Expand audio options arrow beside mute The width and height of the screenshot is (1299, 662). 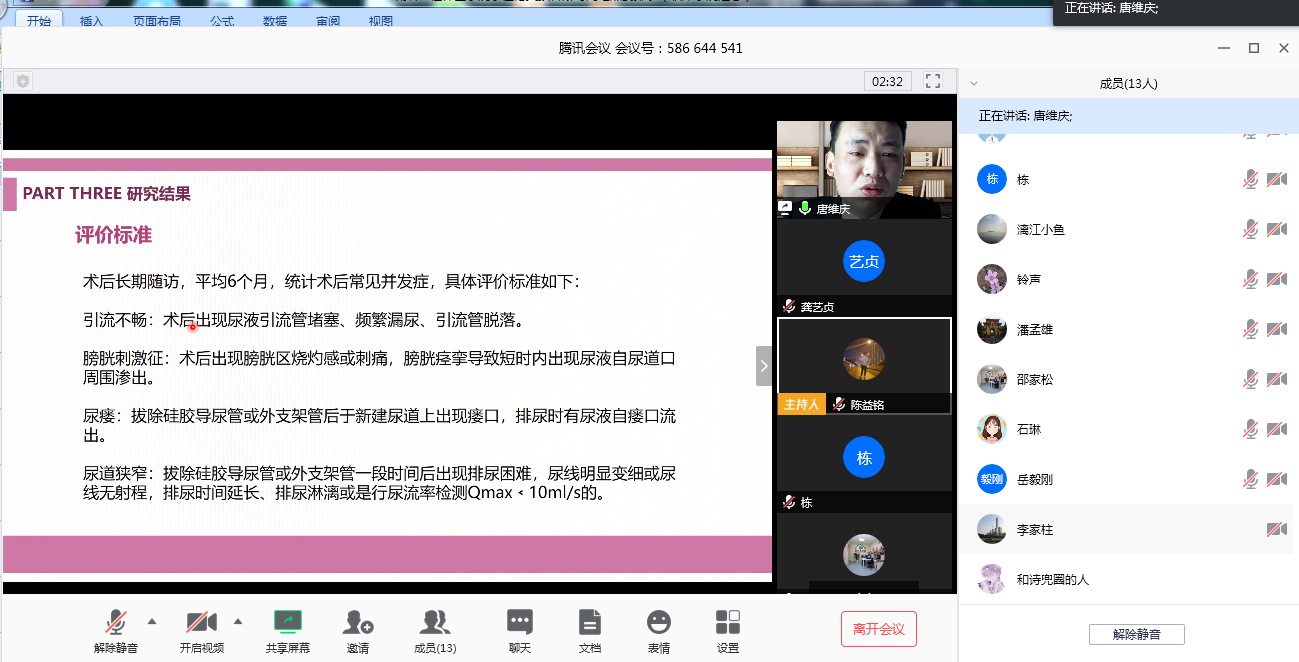click(x=152, y=621)
